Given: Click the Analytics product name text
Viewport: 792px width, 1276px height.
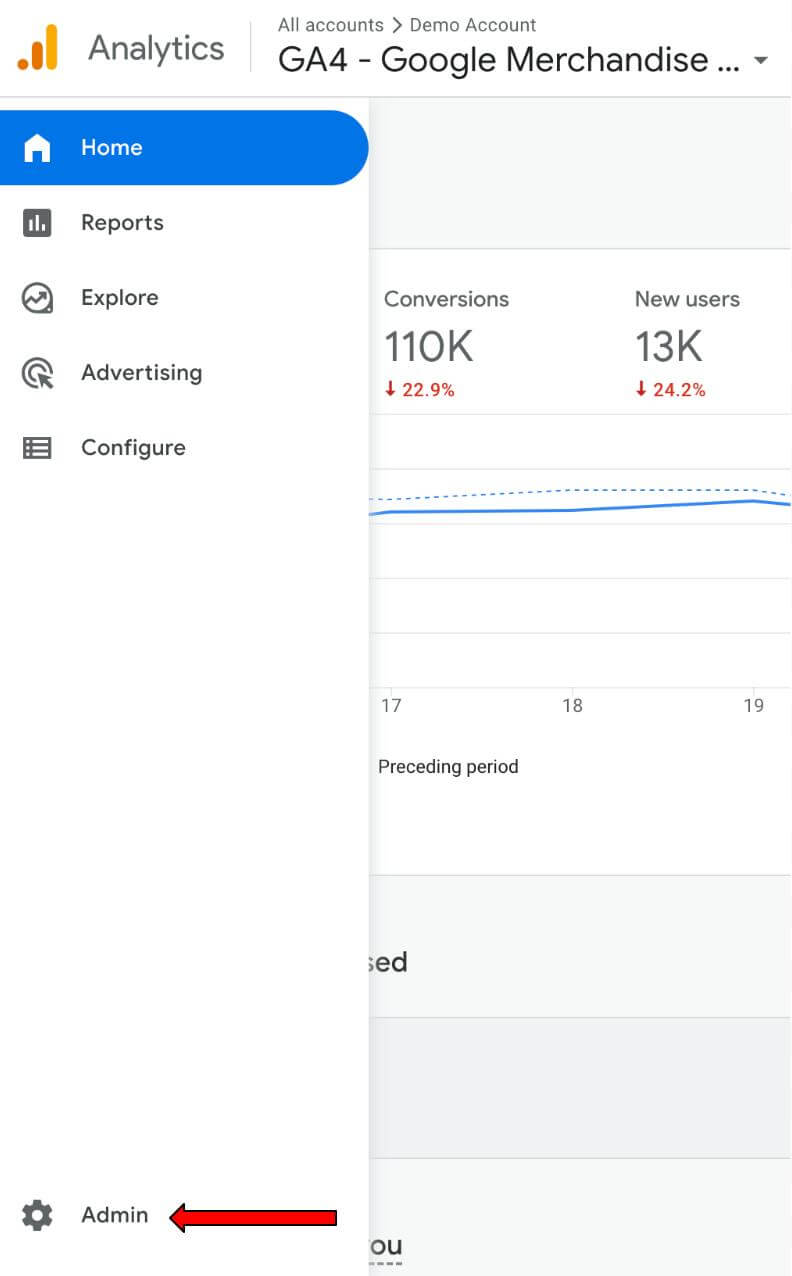Looking at the screenshot, I should pos(156,48).
